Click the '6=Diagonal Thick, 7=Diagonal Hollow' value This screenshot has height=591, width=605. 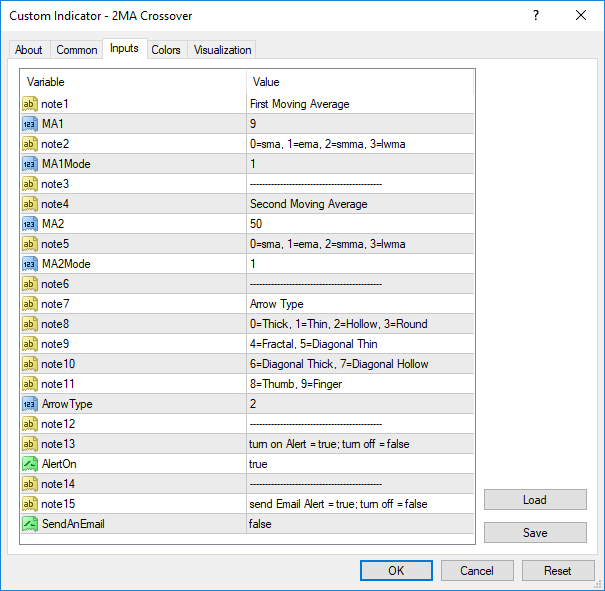coord(339,364)
